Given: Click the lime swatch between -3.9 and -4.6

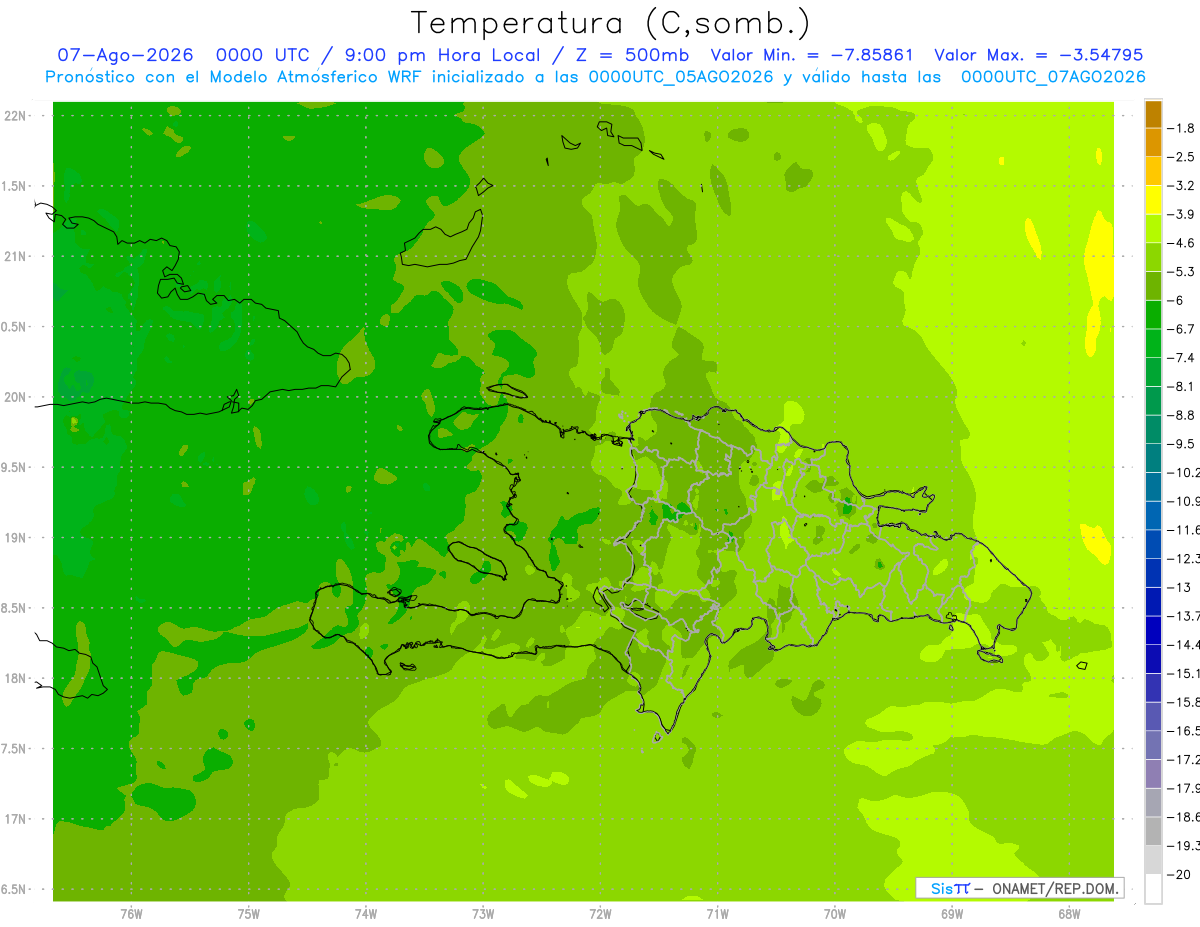Looking at the screenshot, I should [x=1153, y=229].
